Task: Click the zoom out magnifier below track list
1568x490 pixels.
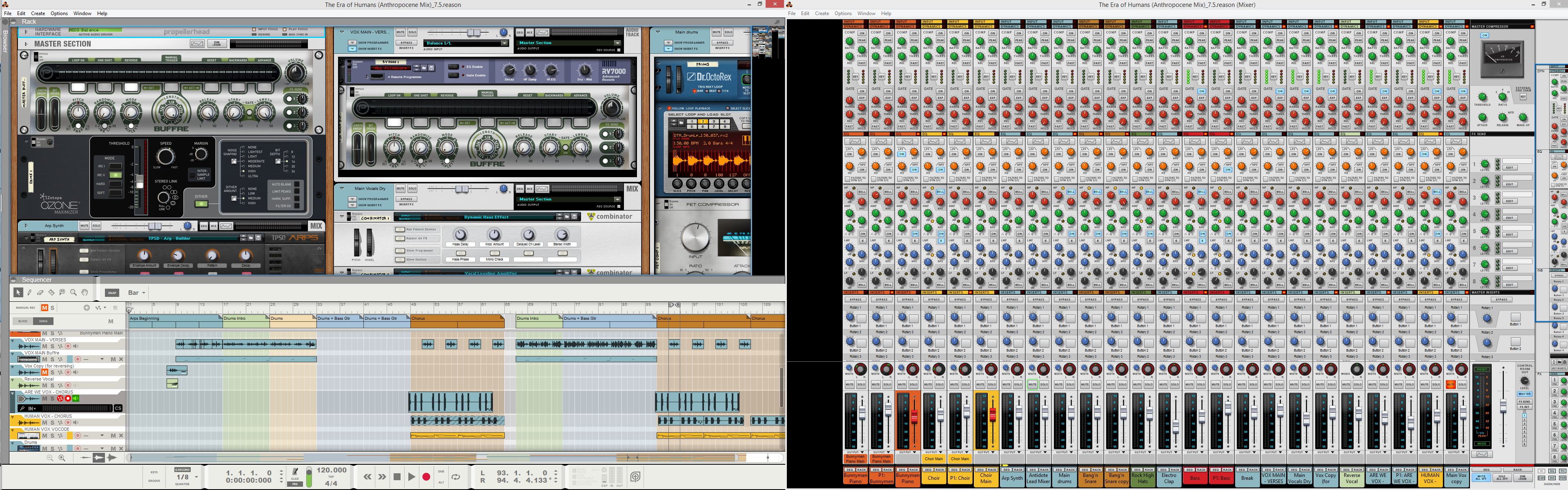Action: pyautogui.click(x=51, y=458)
